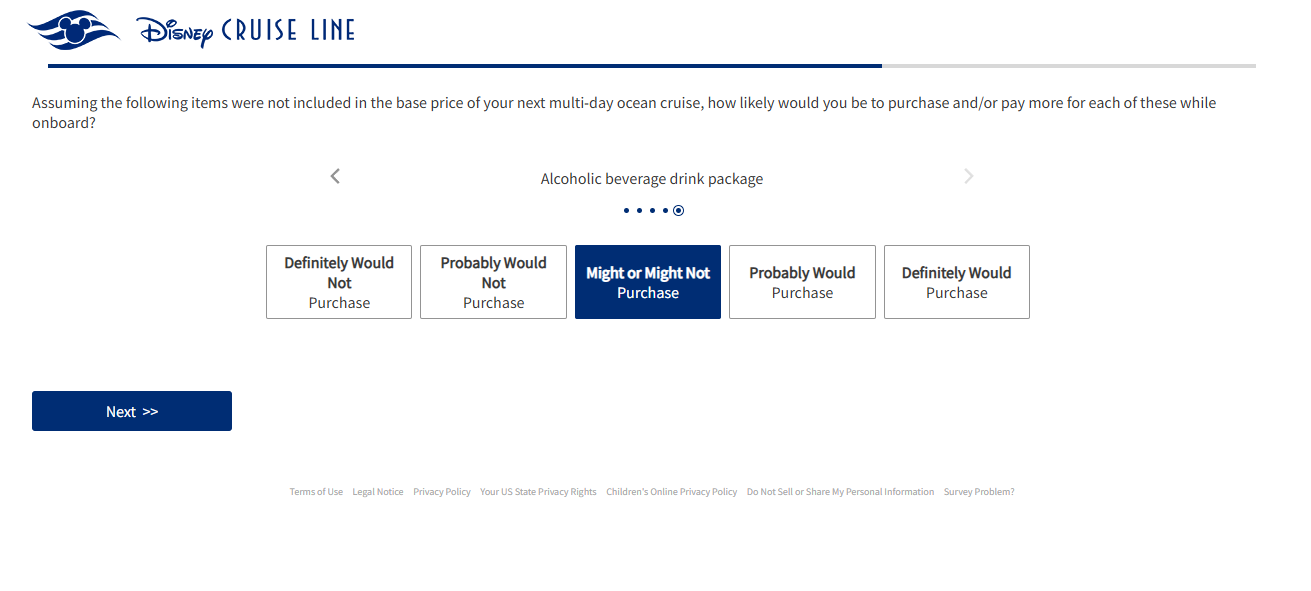The width and height of the screenshot is (1311, 591).
Task: Select the fourth carousel pagination dot
Action: 665,210
